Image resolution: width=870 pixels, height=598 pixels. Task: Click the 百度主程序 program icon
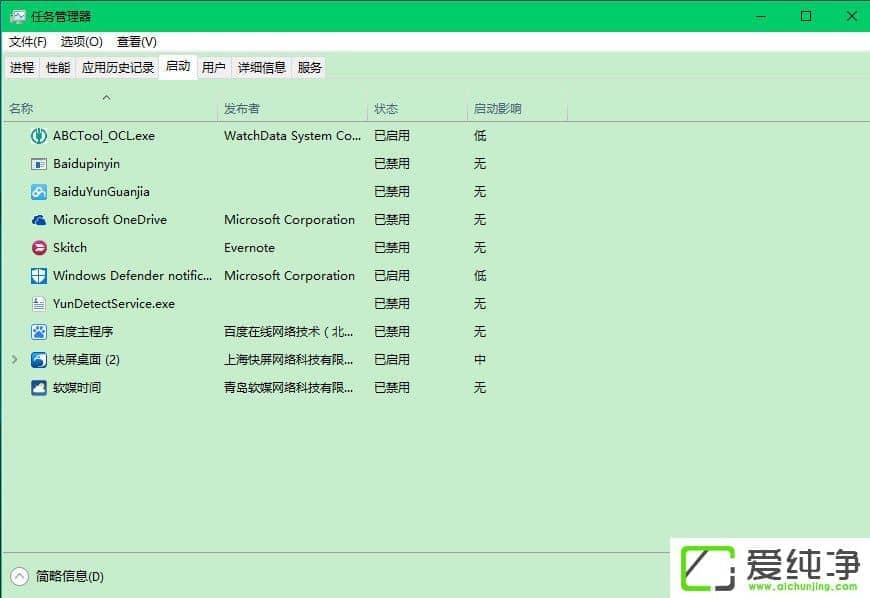coord(38,332)
